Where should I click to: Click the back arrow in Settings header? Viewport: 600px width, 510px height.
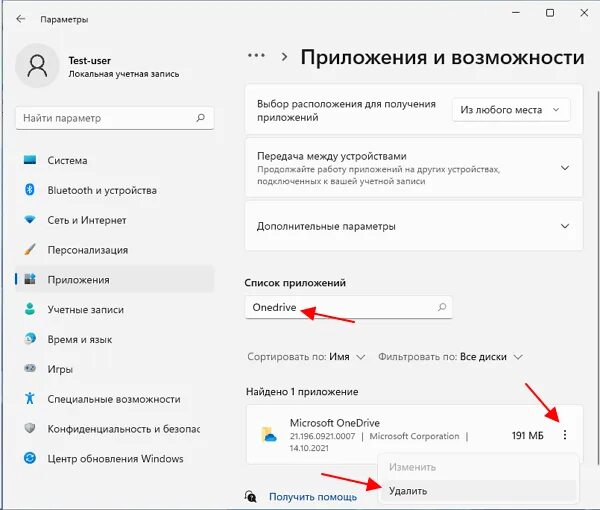click(x=21, y=19)
